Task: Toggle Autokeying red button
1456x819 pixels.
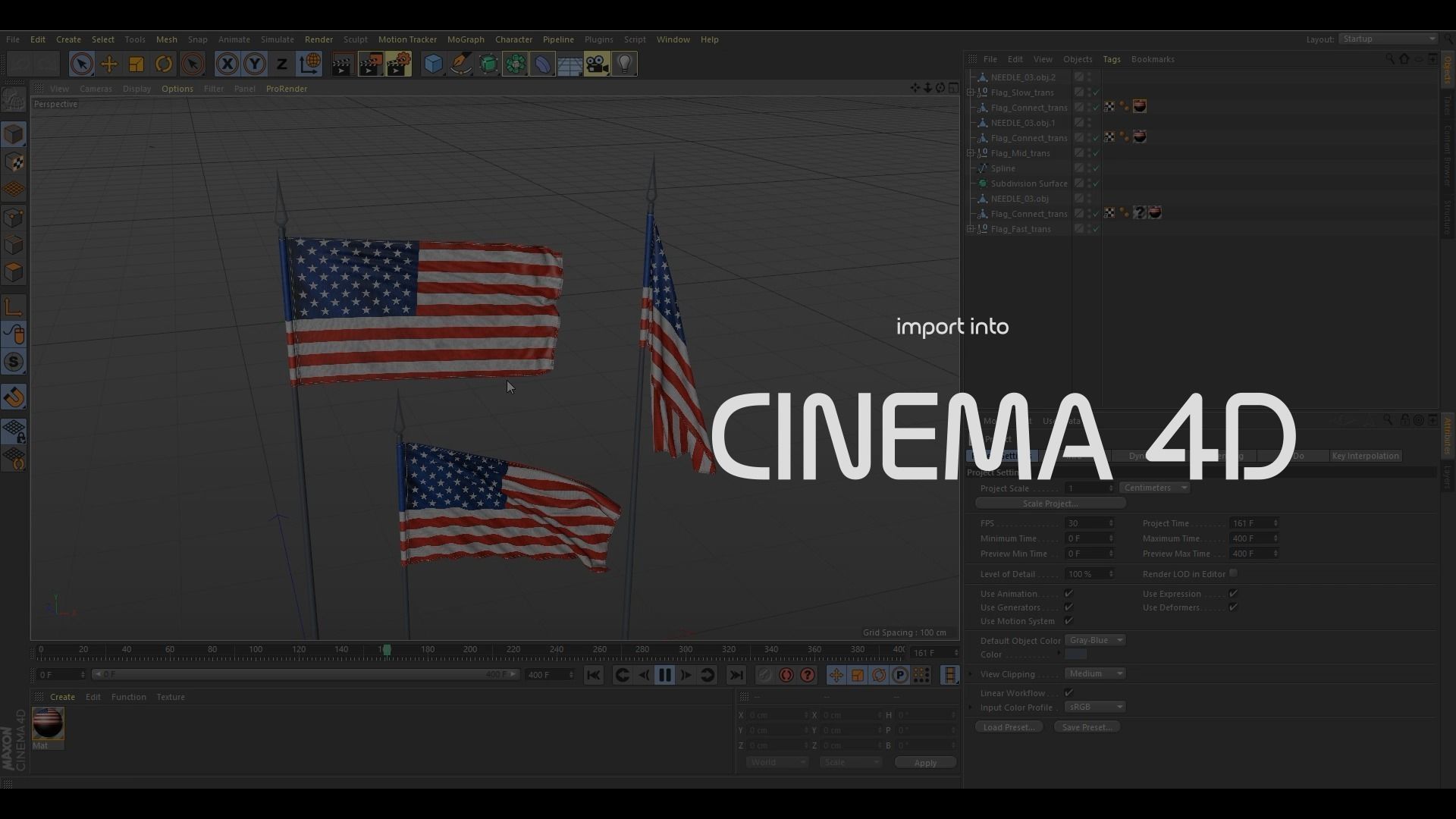Action: click(786, 676)
